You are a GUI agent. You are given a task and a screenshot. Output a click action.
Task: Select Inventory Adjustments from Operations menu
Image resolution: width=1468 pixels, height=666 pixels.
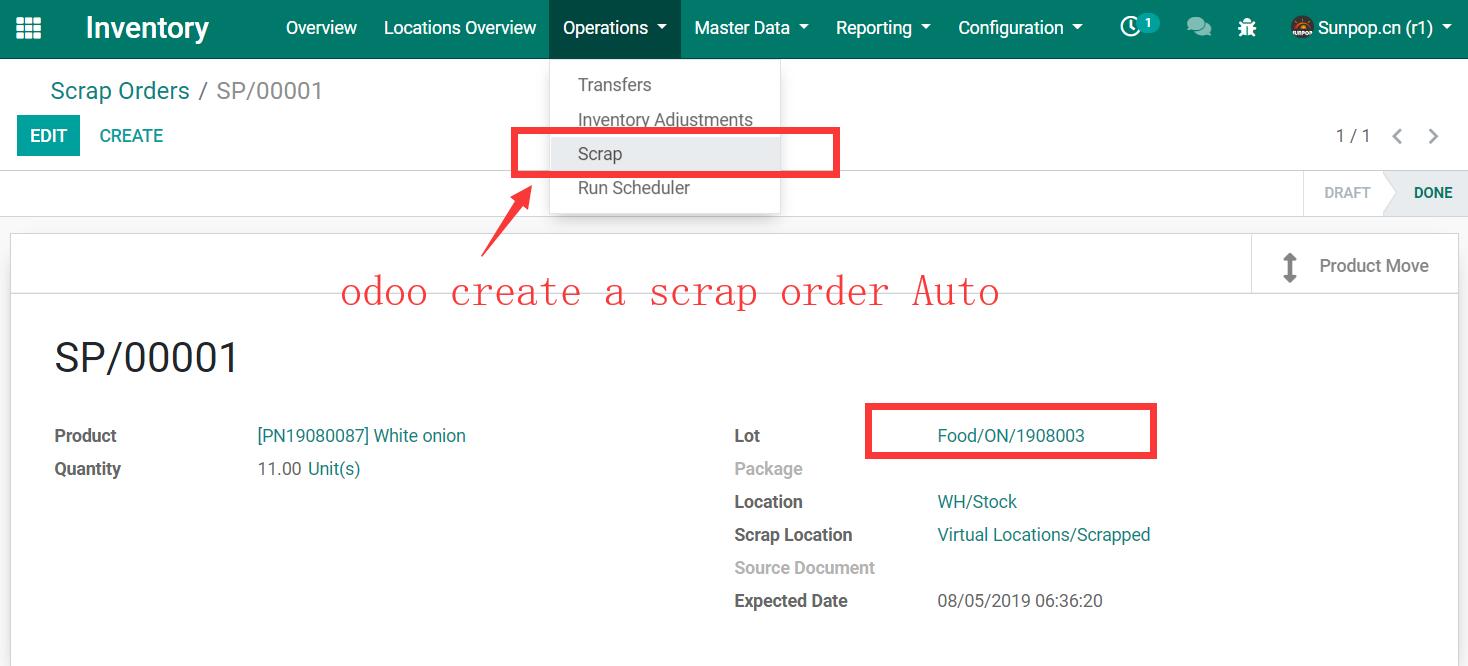(664, 120)
